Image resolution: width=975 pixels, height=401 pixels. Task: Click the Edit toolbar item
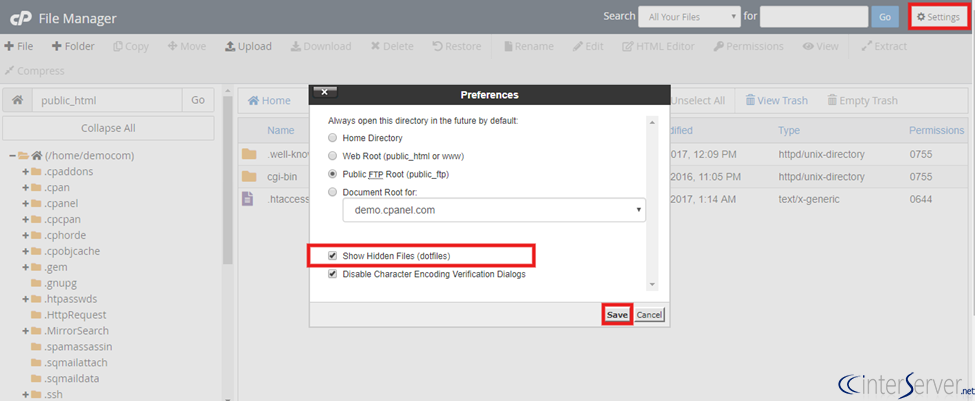588,46
